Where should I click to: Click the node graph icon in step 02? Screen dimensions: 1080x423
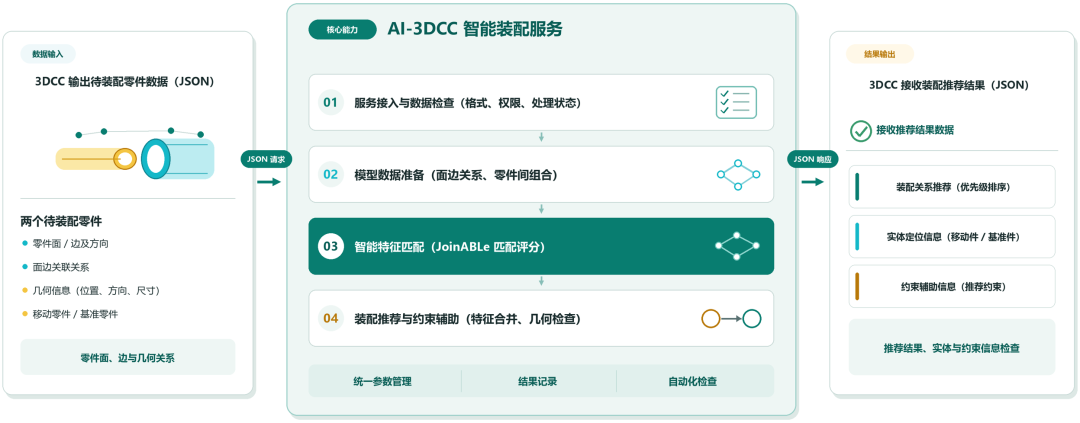738,174
